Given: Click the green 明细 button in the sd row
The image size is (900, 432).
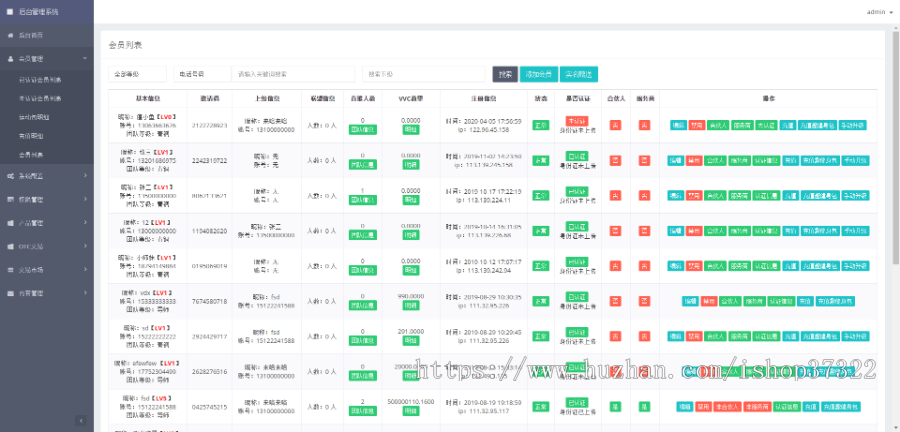Looking at the screenshot, I should coord(411,341).
